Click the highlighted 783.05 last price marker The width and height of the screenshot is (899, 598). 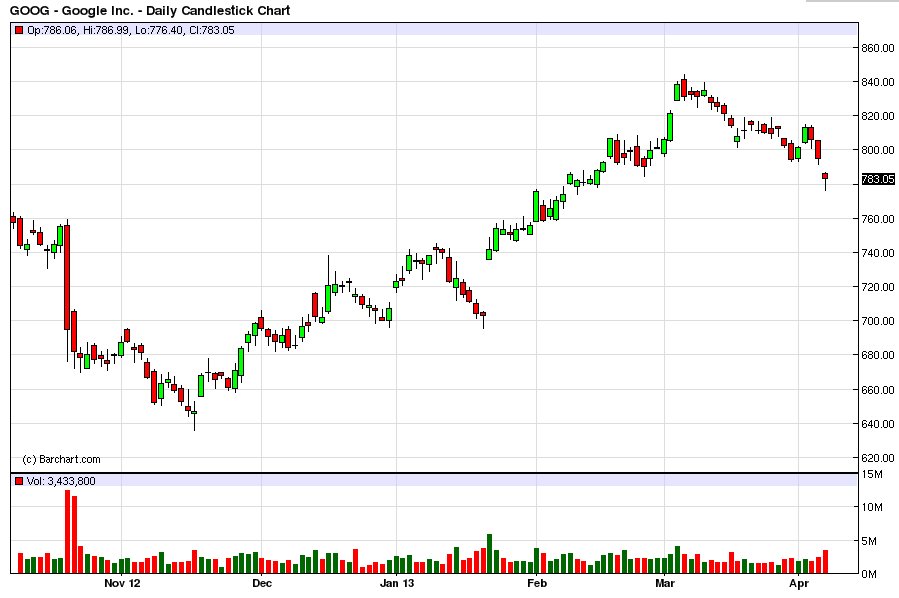point(878,179)
